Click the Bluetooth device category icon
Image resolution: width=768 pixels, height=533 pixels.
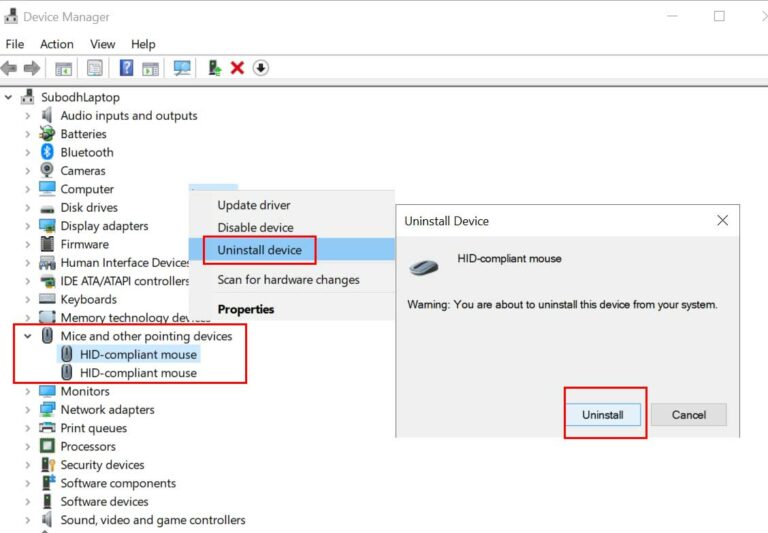point(47,152)
